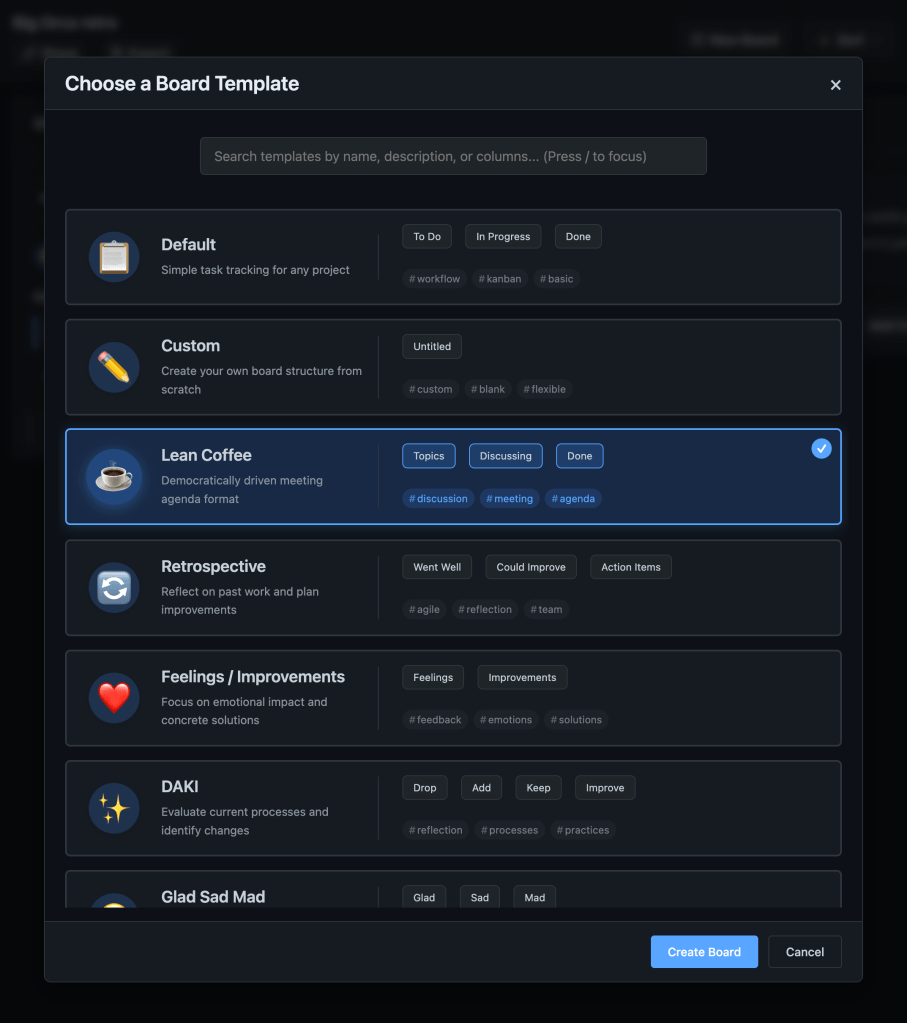The width and height of the screenshot is (907, 1023).
Task: Click the Feelings / Improvements heart icon
Action: tap(114, 698)
